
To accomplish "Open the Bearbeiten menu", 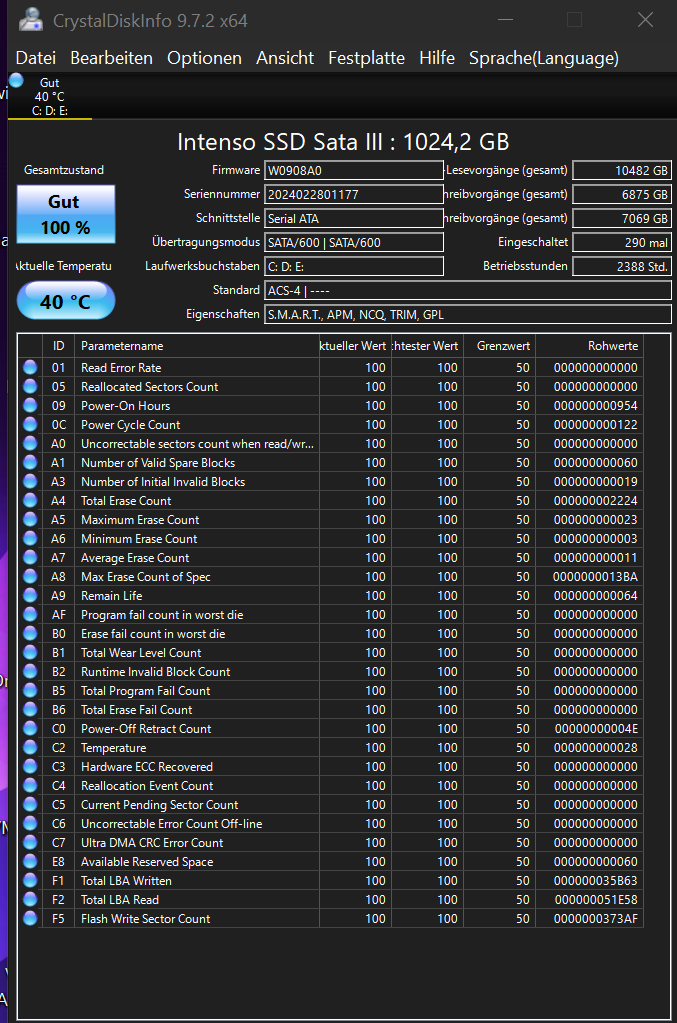I will [x=112, y=58].
